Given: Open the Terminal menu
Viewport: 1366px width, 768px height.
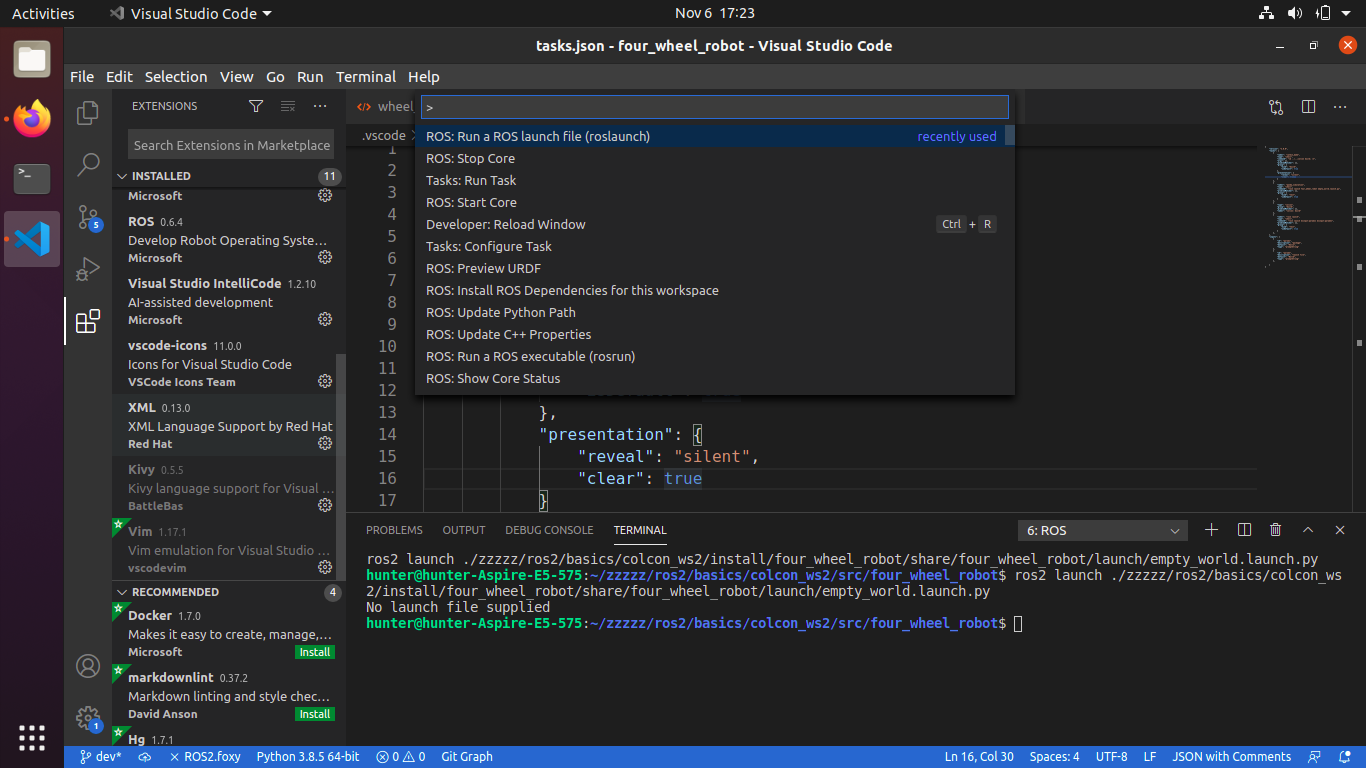Looking at the screenshot, I should pyautogui.click(x=366, y=77).
